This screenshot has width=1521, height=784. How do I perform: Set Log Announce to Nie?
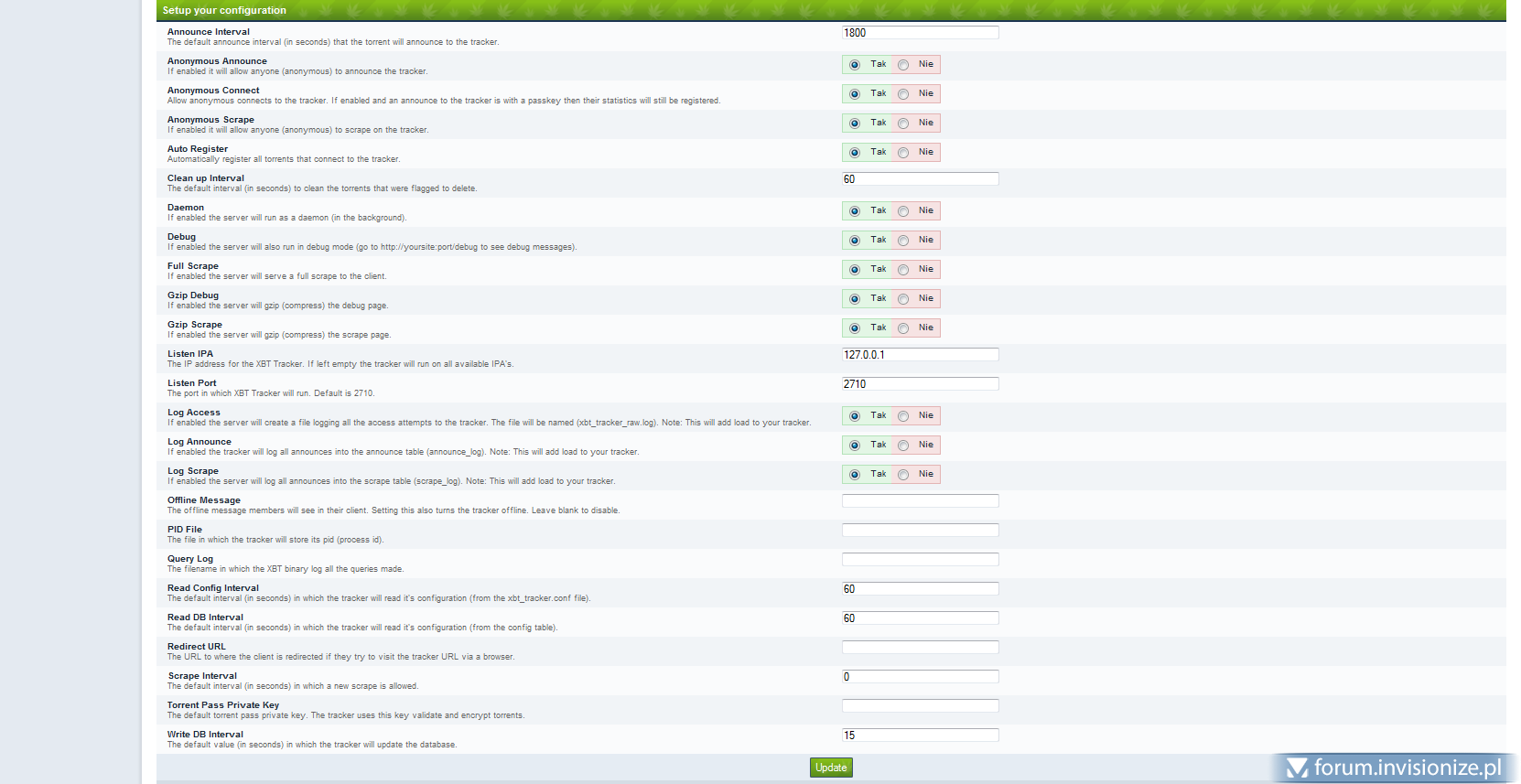pos(903,446)
